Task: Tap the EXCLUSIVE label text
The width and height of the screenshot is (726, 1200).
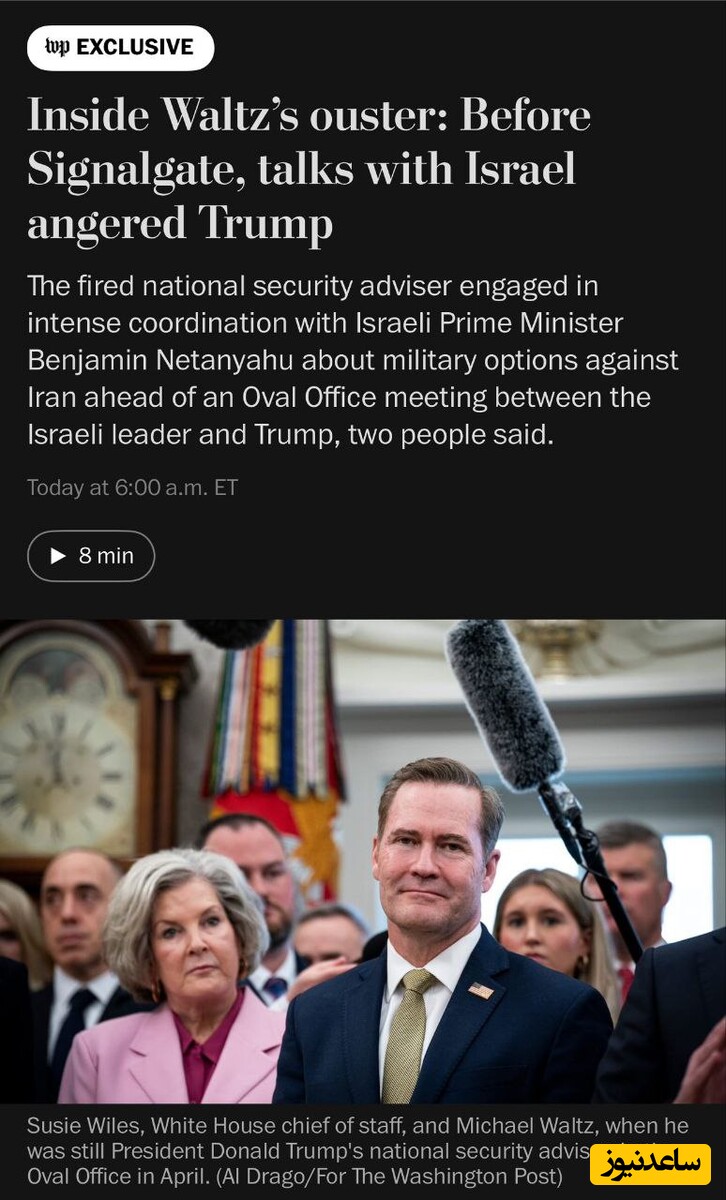Action: [x=135, y=47]
